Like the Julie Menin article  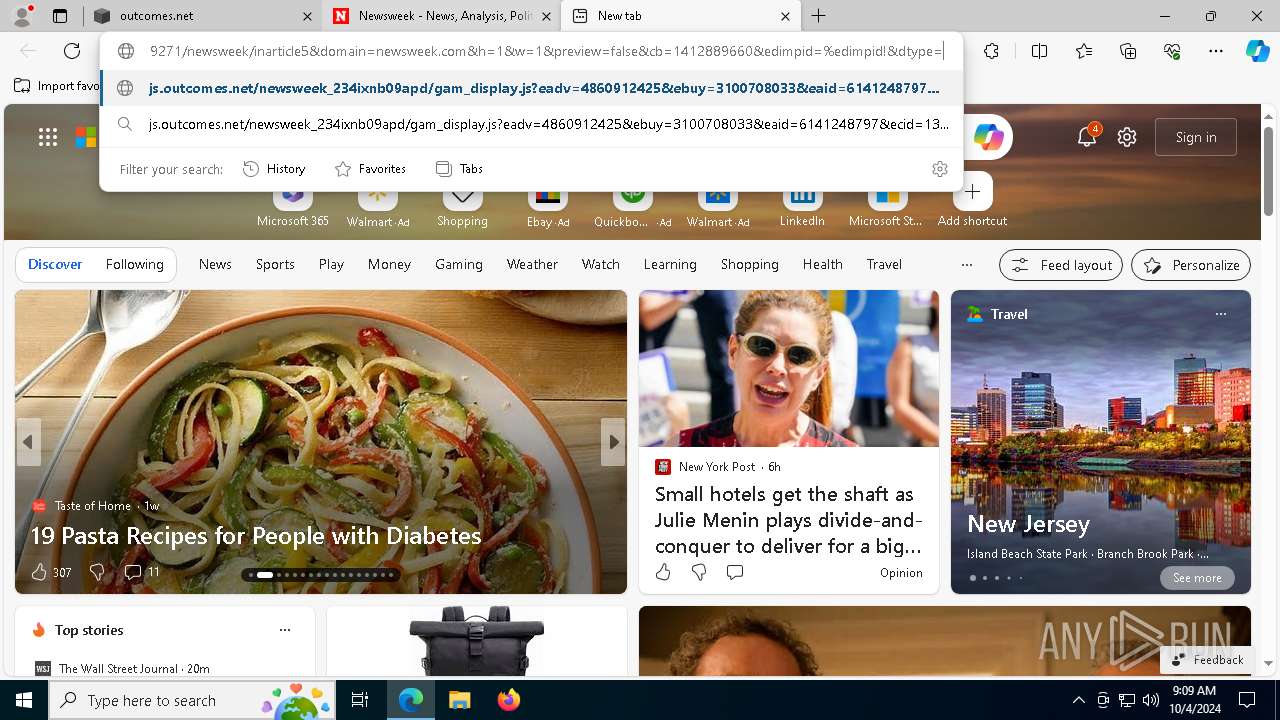[x=663, y=572]
